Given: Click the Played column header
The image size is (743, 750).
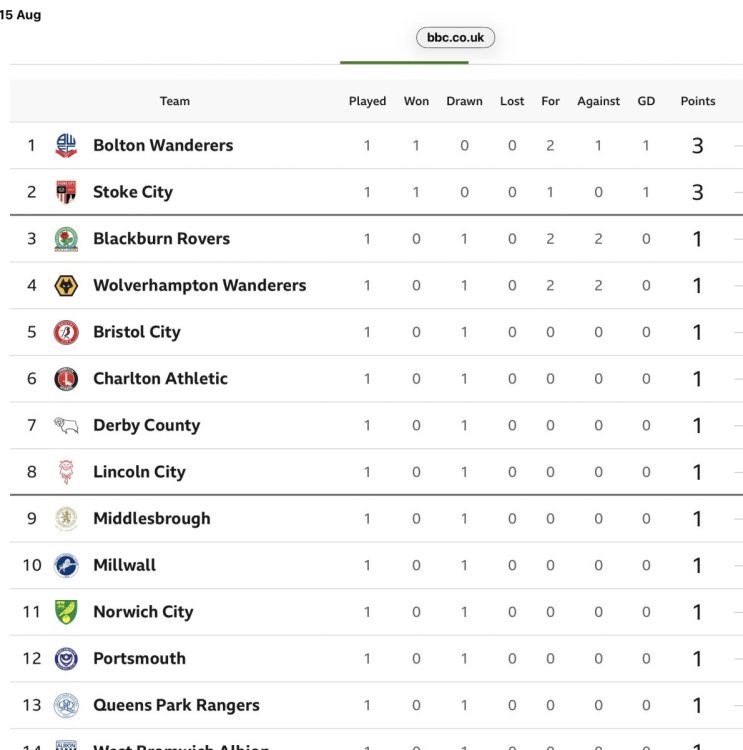Looking at the screenshot, I should pyautogui.click(x=367, y=101).
